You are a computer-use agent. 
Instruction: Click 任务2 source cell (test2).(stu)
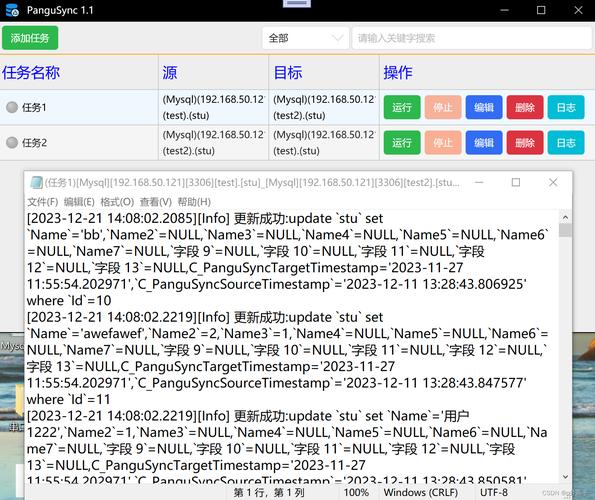tap(214, 143)
